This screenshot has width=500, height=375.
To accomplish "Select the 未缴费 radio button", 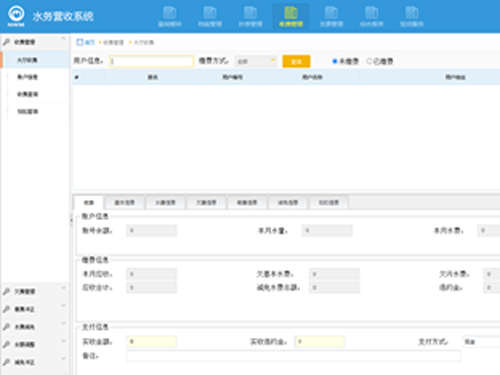I will (335, 61).
